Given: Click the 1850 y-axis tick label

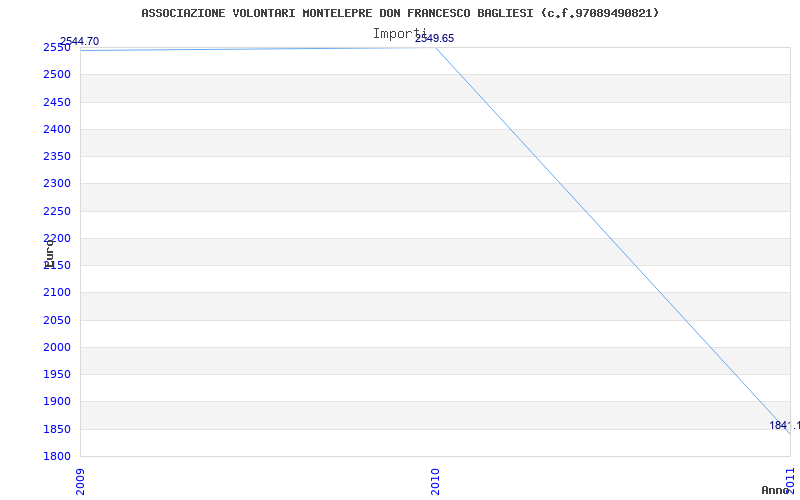Looking at the screenshot, I should (x=57, y=429).
